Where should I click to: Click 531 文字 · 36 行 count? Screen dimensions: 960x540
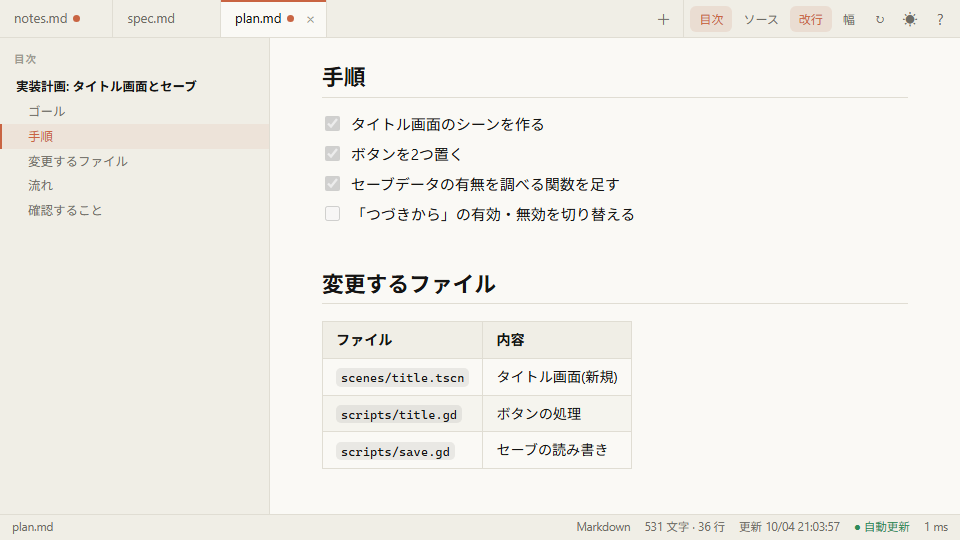pyautogui.click(x=684, y=527)
